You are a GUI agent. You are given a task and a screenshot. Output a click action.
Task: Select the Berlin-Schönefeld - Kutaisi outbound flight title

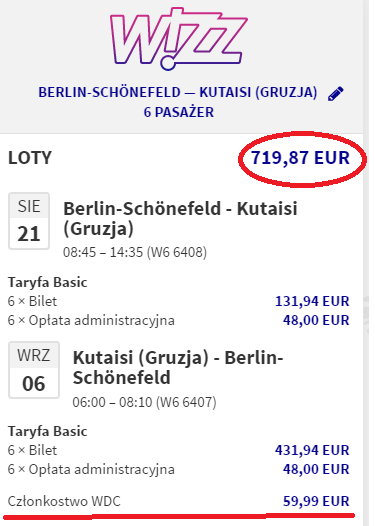tap(180, 218)
